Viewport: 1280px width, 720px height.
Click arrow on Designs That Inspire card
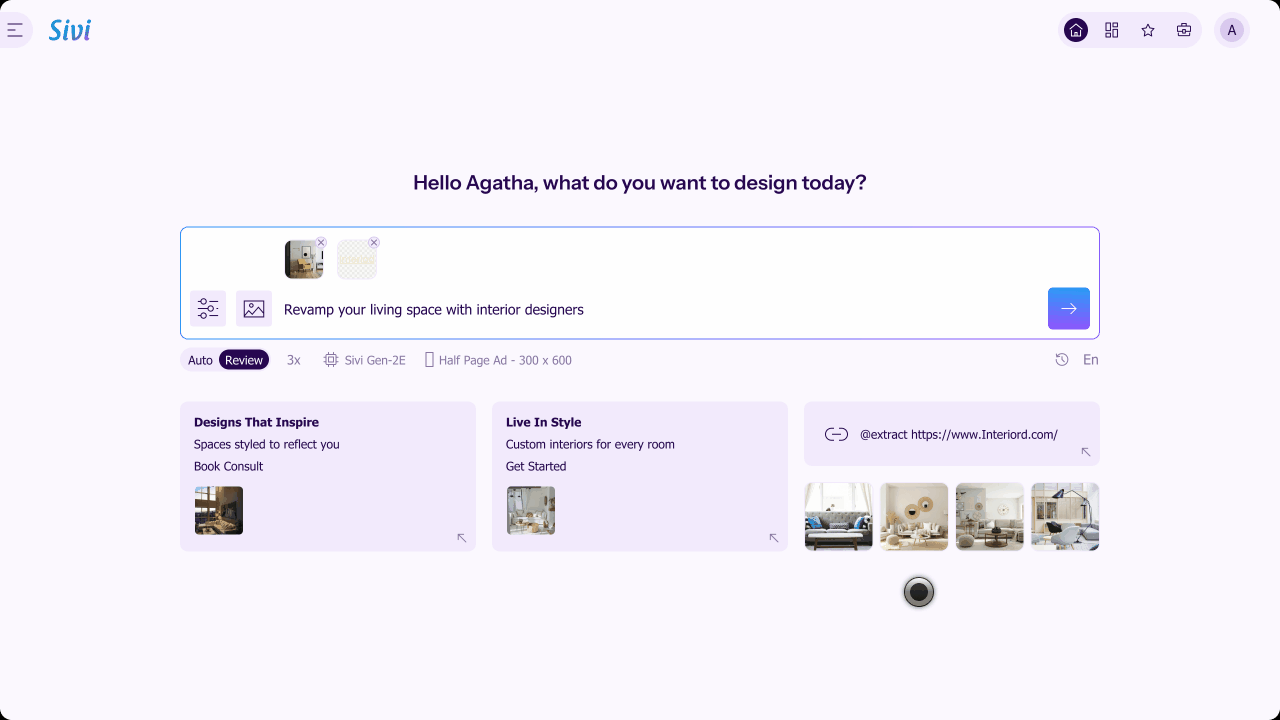tap(462, 538)
